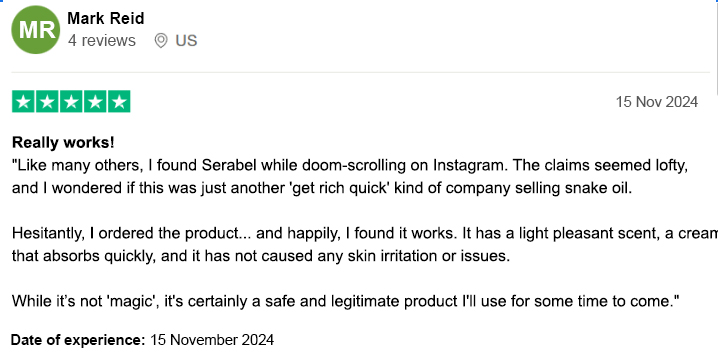
Task: Open Mark Reid's reviewer profile name
Action: tap(106, 18)
